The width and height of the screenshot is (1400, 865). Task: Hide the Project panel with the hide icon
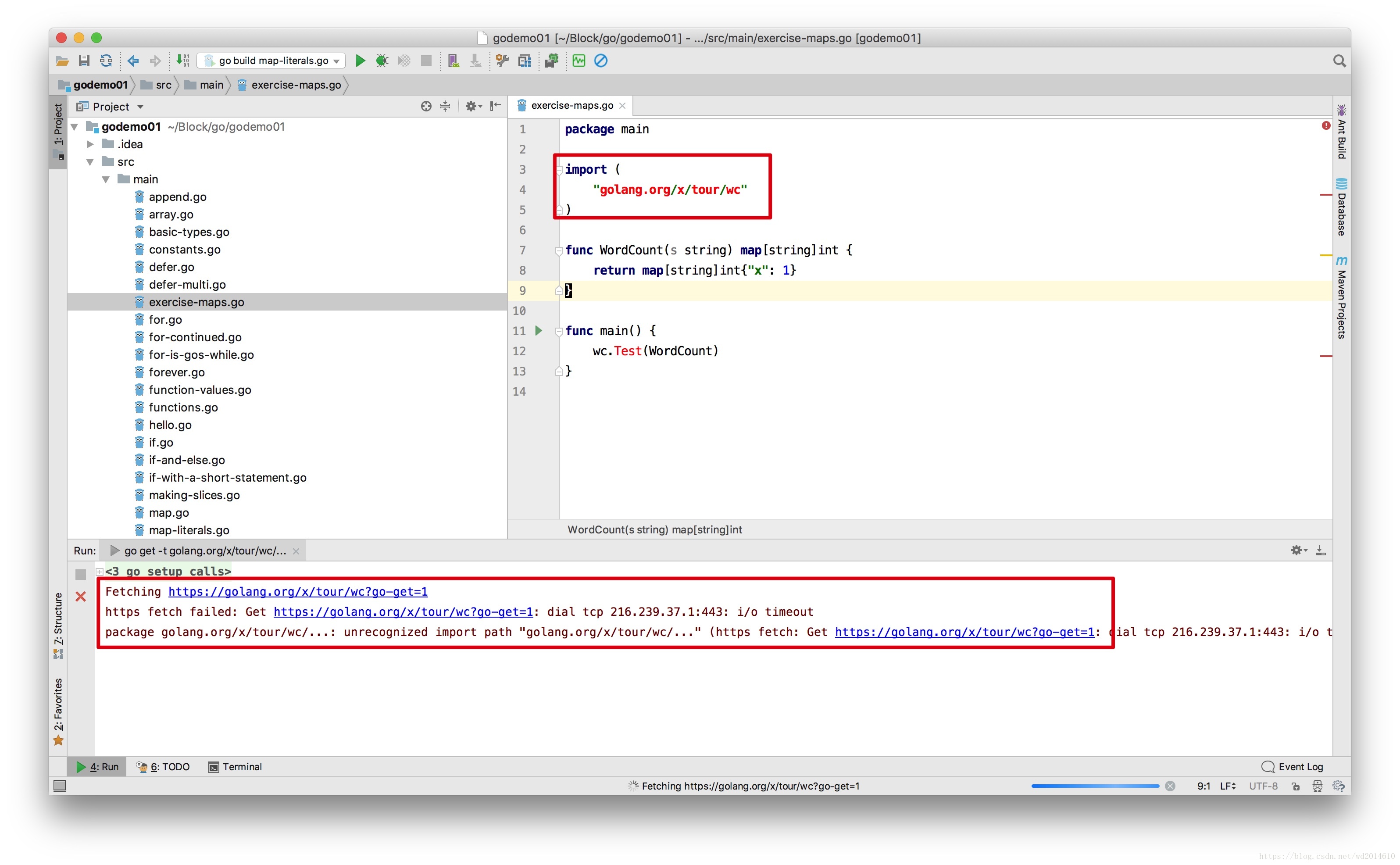click(x=496, y=106)
